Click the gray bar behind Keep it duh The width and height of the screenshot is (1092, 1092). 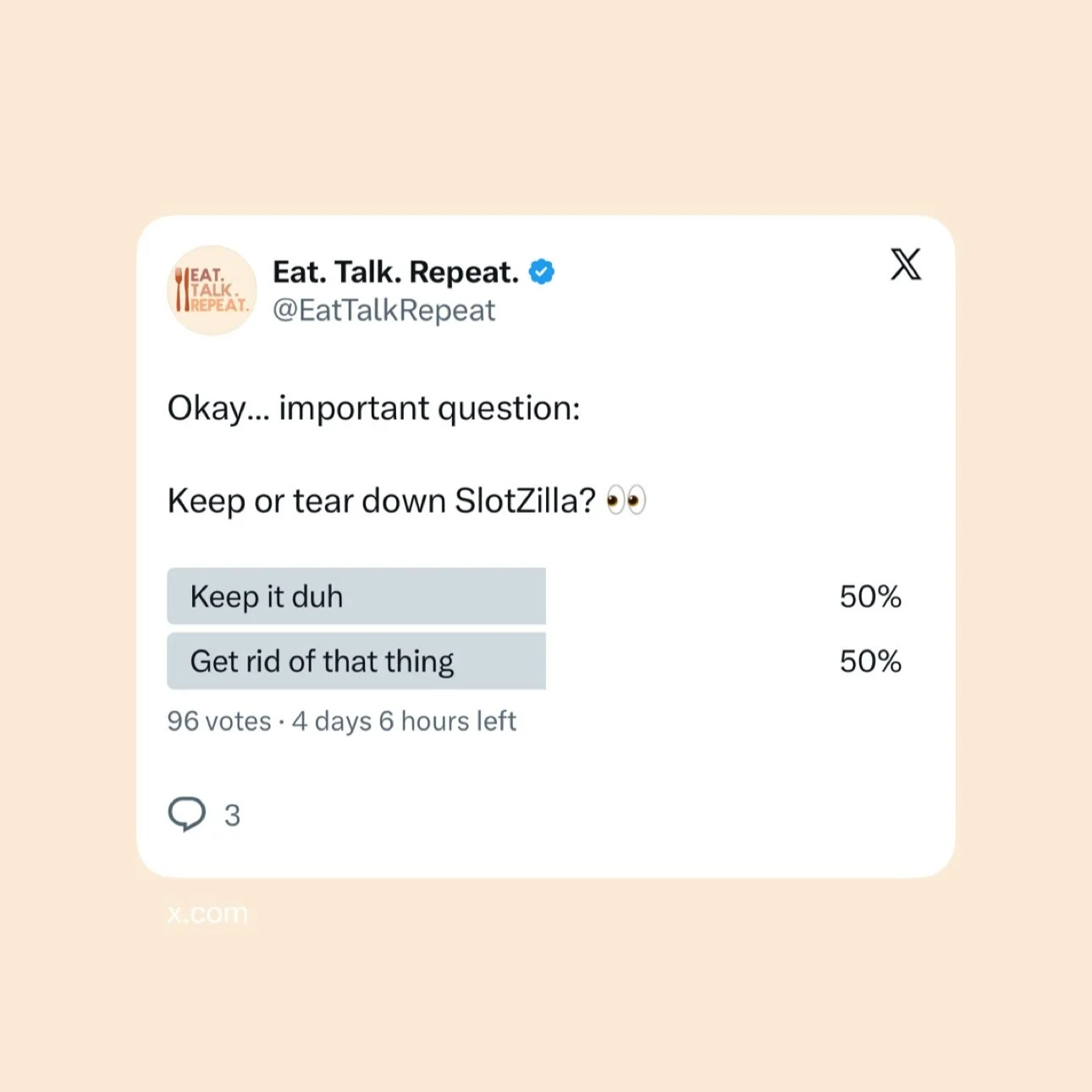356,596
